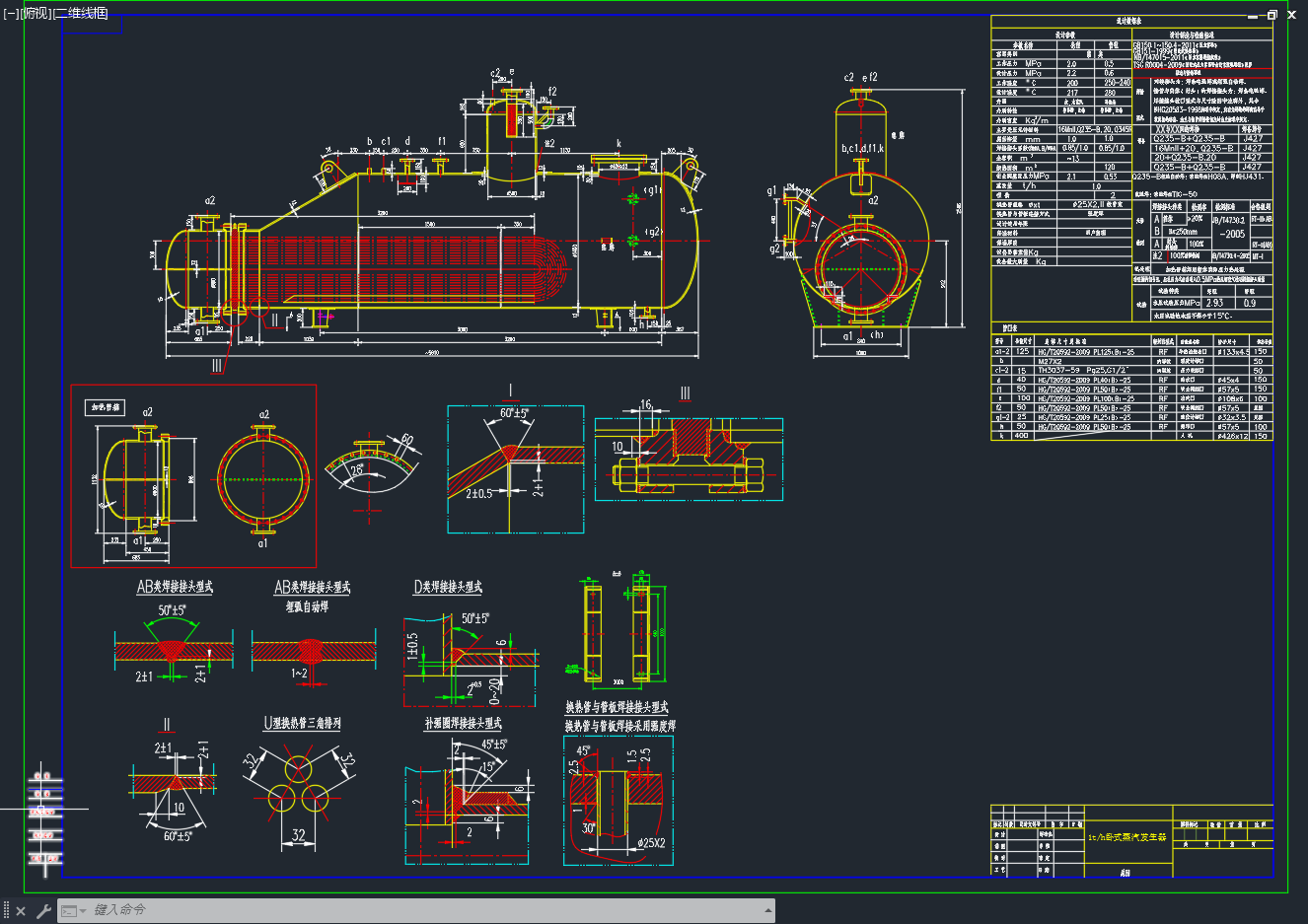Select the subtitle '埋弧自动焊'
The width and height of the screenshot is (1308, 924).
click(307, 606)
